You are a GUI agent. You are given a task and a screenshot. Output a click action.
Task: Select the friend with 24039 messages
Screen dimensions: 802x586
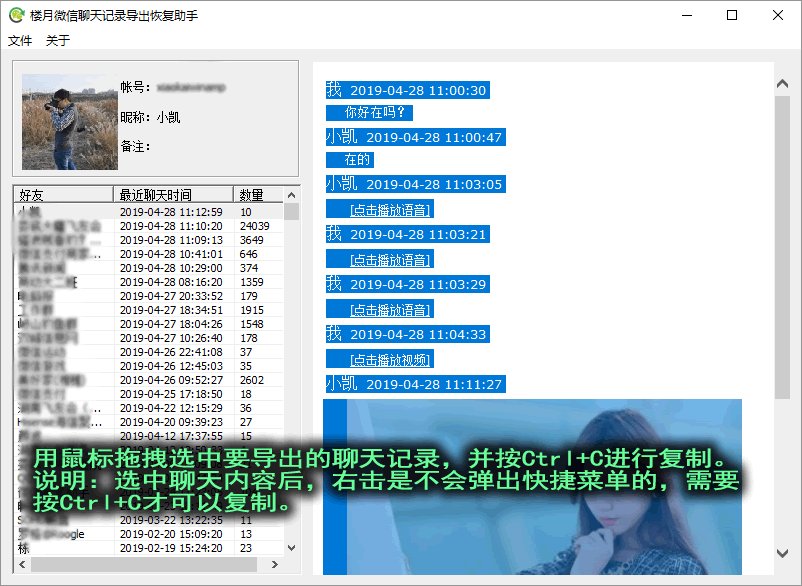(150, 226)
